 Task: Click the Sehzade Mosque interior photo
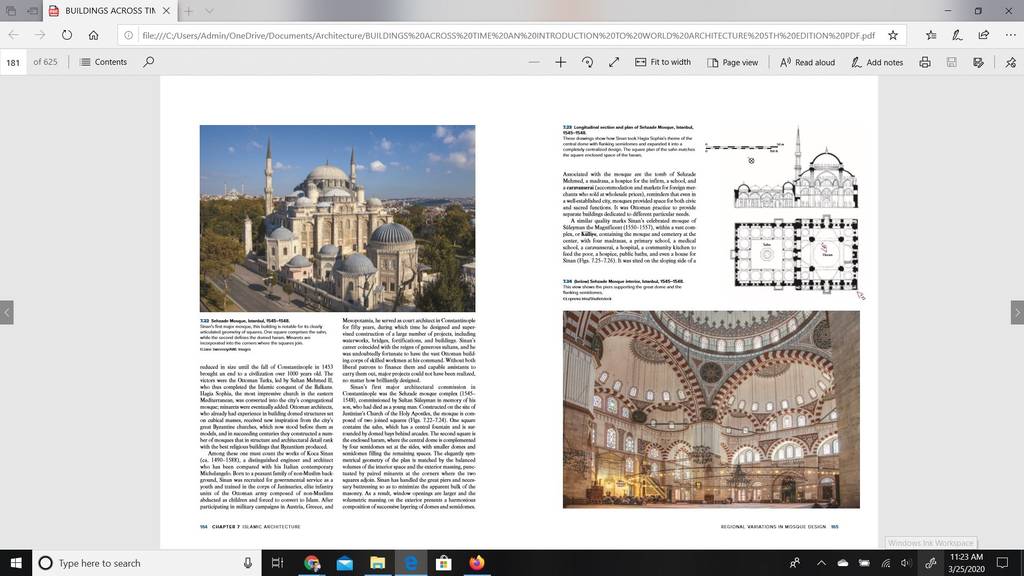711,409
